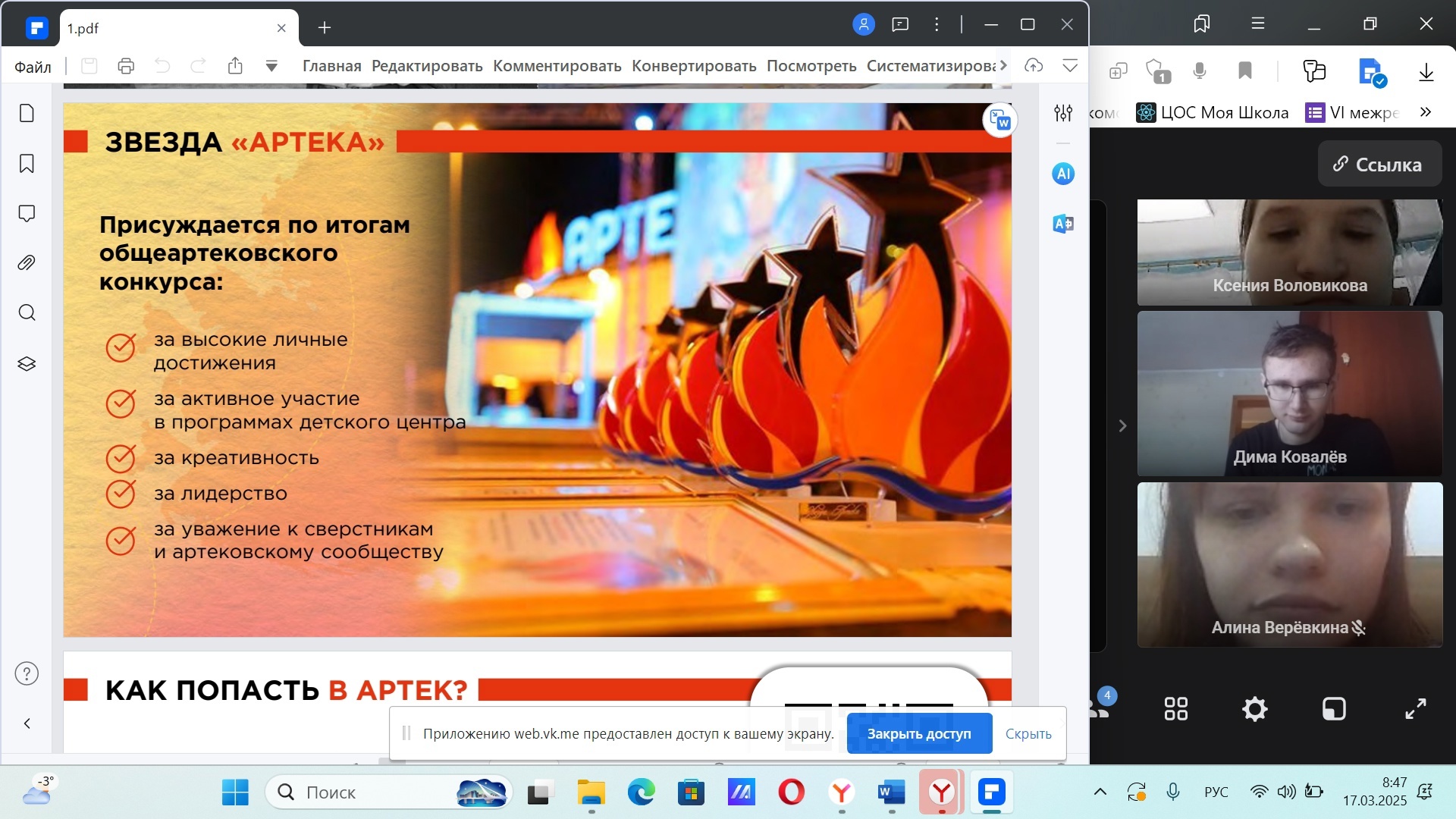Click the taskbar Поиск search field

click(x=388, y=792)
